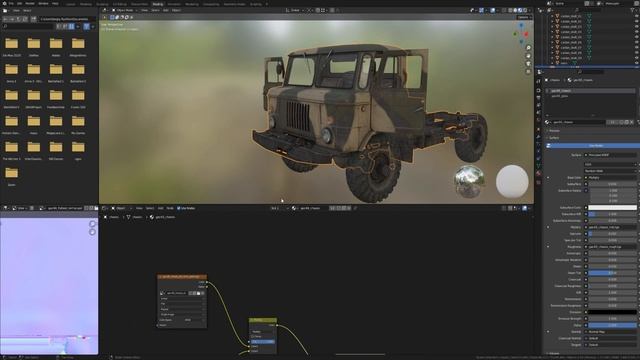The width and height of the screenshot is (640, 360).
Task: Hide carbon_shaft_05 via eye icon
Action: click(x=637, y=37)
